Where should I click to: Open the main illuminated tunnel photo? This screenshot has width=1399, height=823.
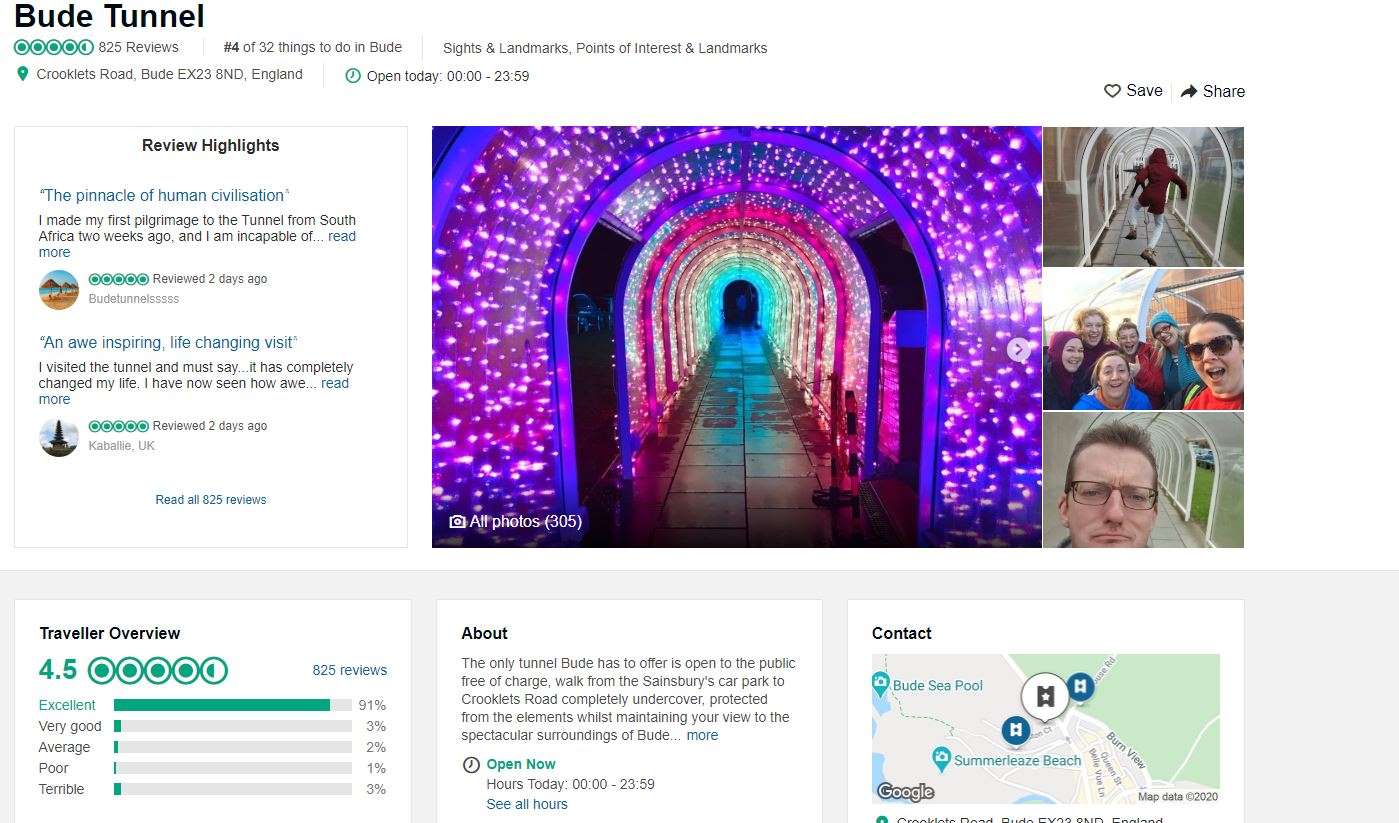pos(737,337)
